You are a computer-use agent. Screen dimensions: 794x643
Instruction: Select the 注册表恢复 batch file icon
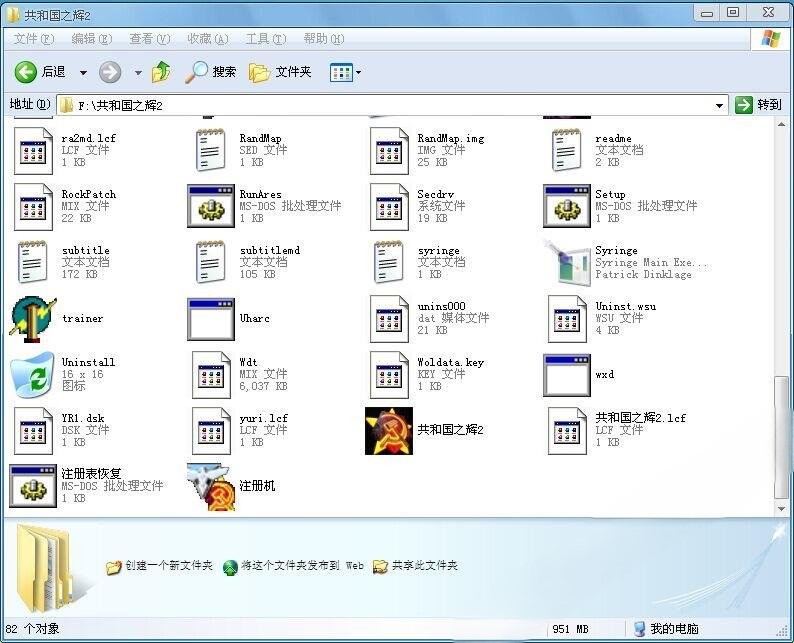pyautogui.click(x=32, y=486)
